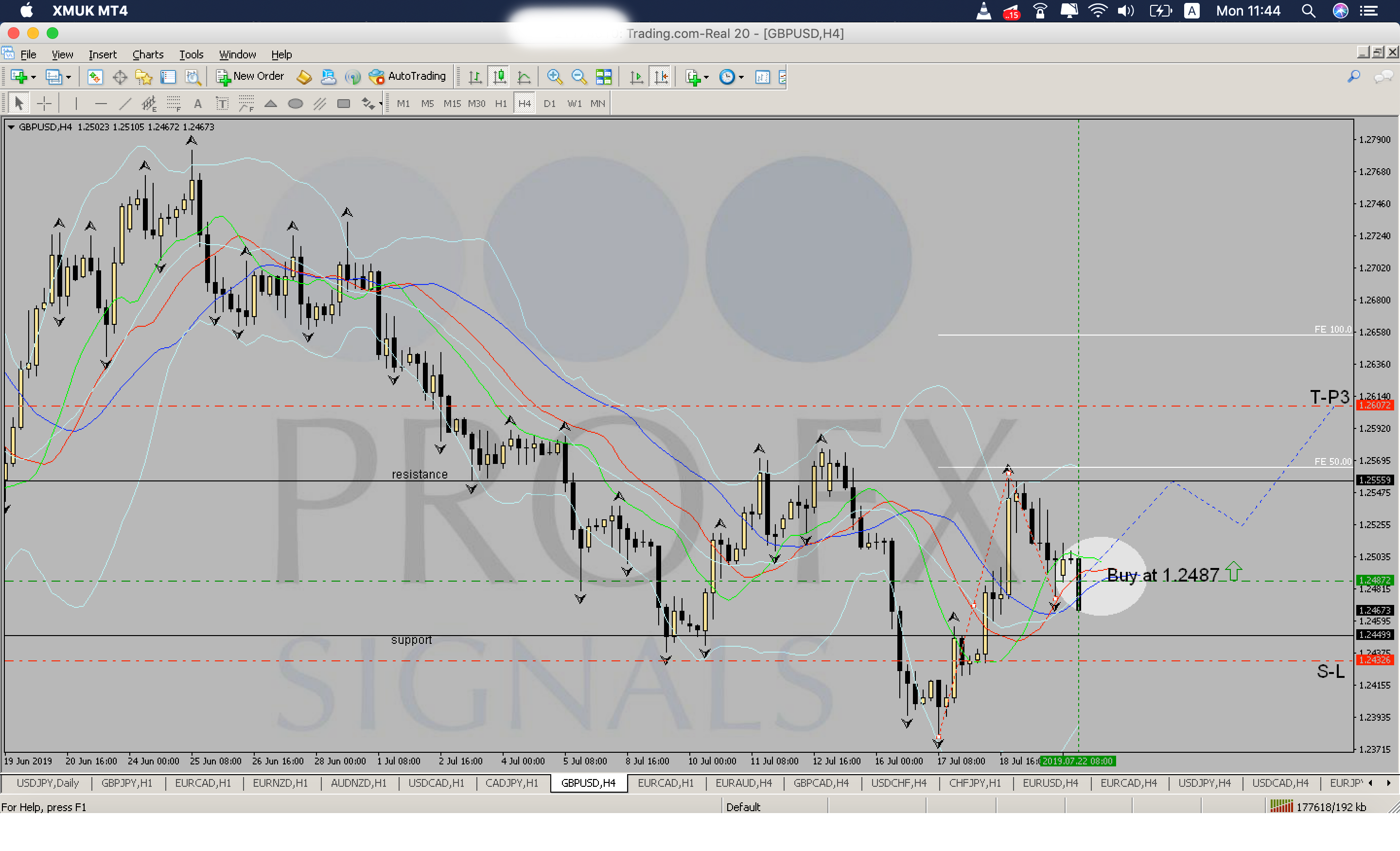Screen dimensions: 1400x851
Task: Enable Chart Shift mode
Action: 661,76
